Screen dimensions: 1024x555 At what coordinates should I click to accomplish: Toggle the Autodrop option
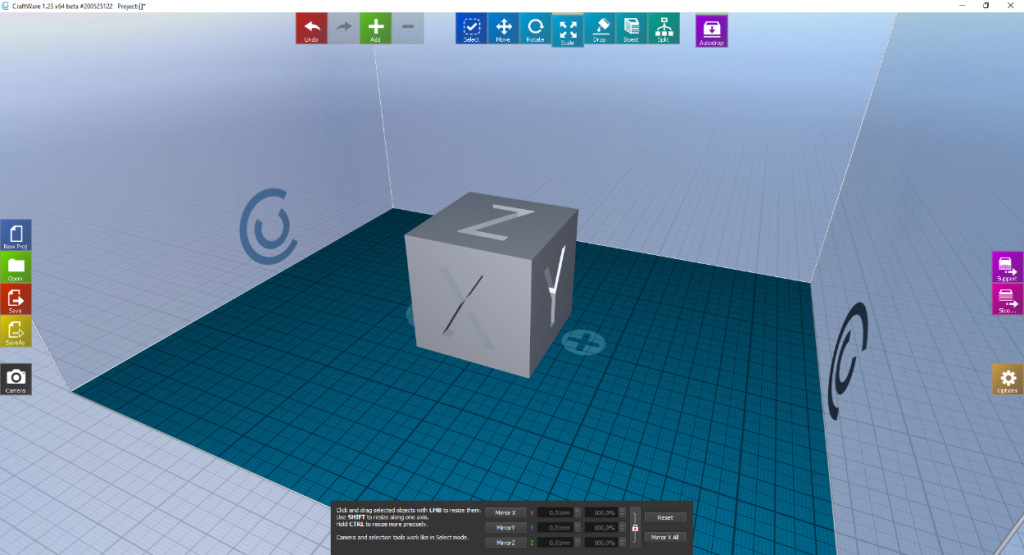[x=711, y=29]
